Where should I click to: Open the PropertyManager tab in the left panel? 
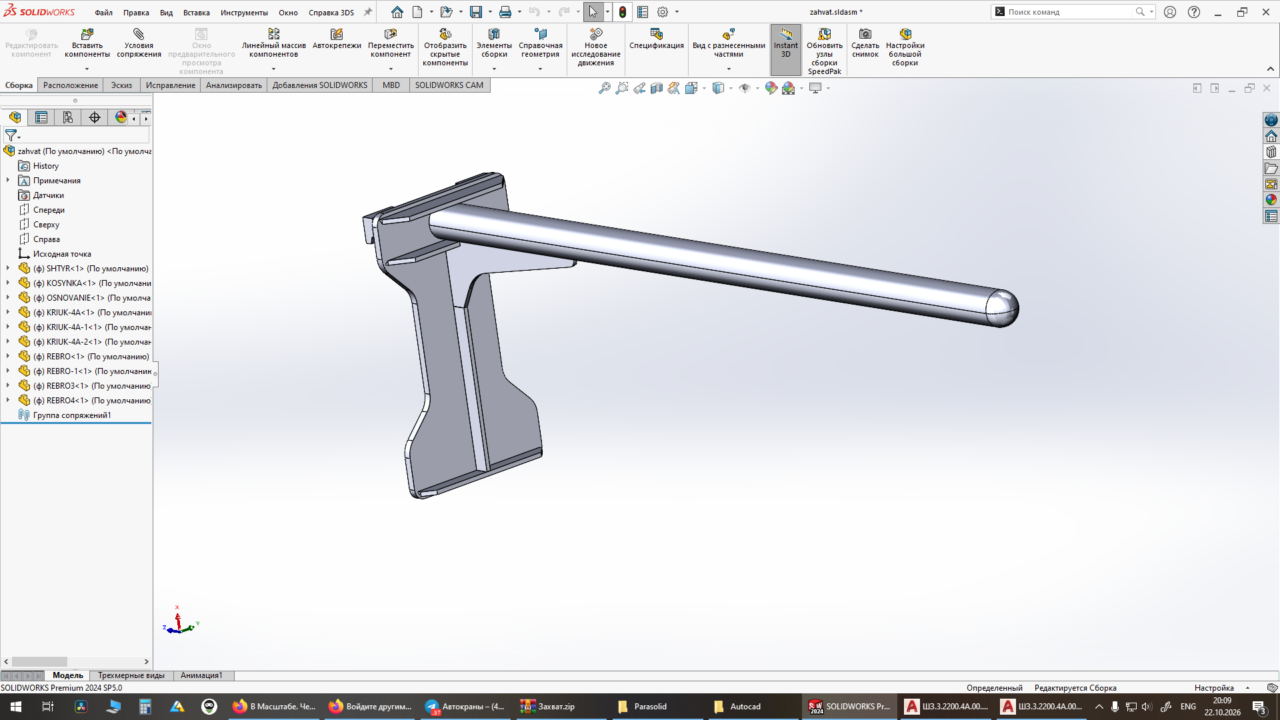coord(41,117)
